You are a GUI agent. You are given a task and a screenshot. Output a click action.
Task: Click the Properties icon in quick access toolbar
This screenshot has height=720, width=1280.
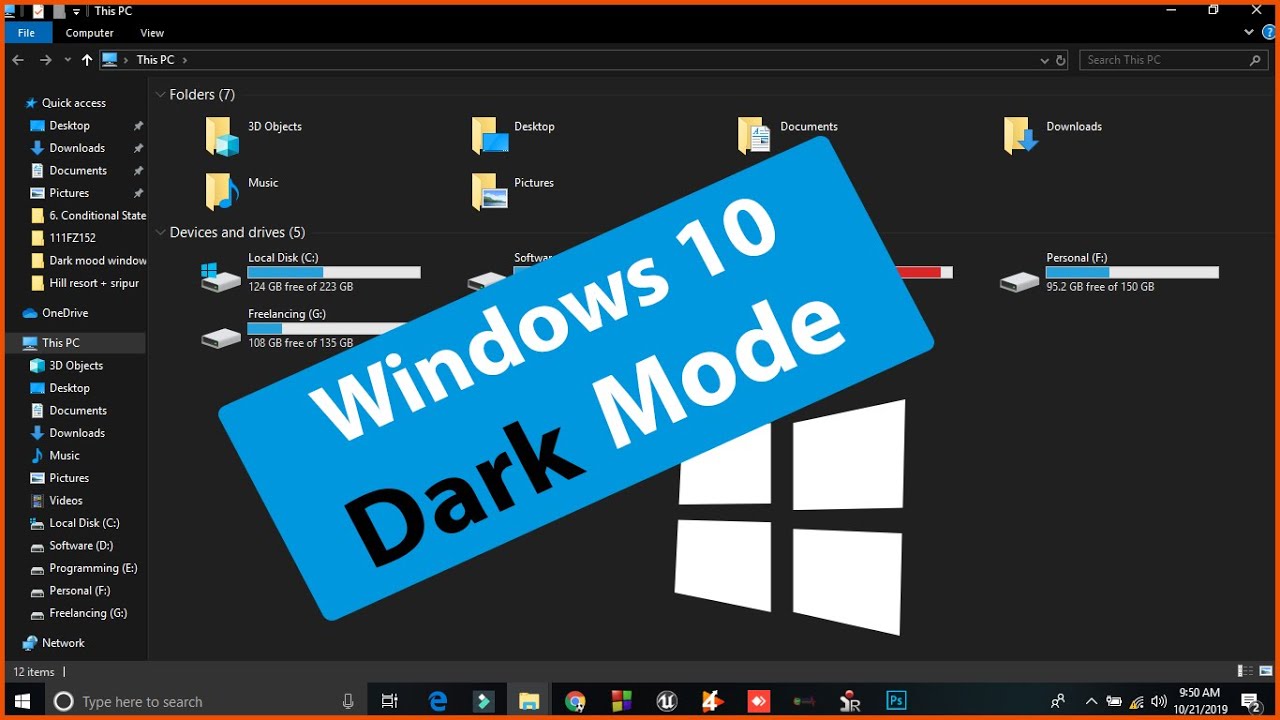pyautogui.click(x=38, y=11)
